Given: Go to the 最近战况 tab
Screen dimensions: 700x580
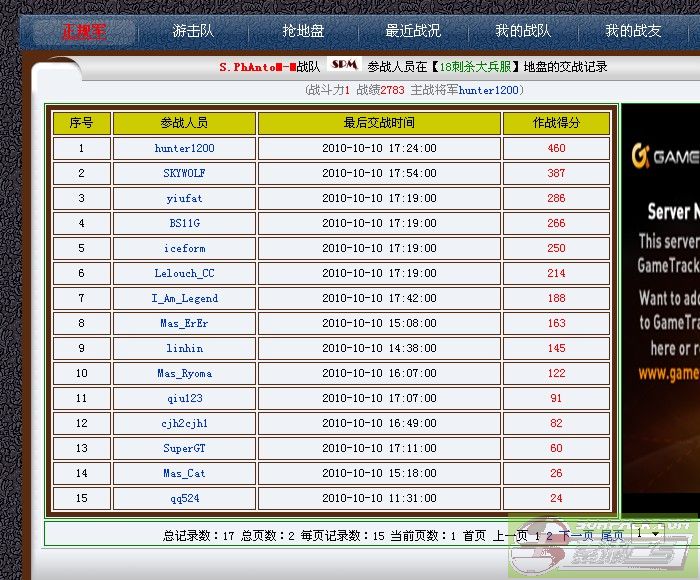Looking at the screenshot, I should (413, 31).
